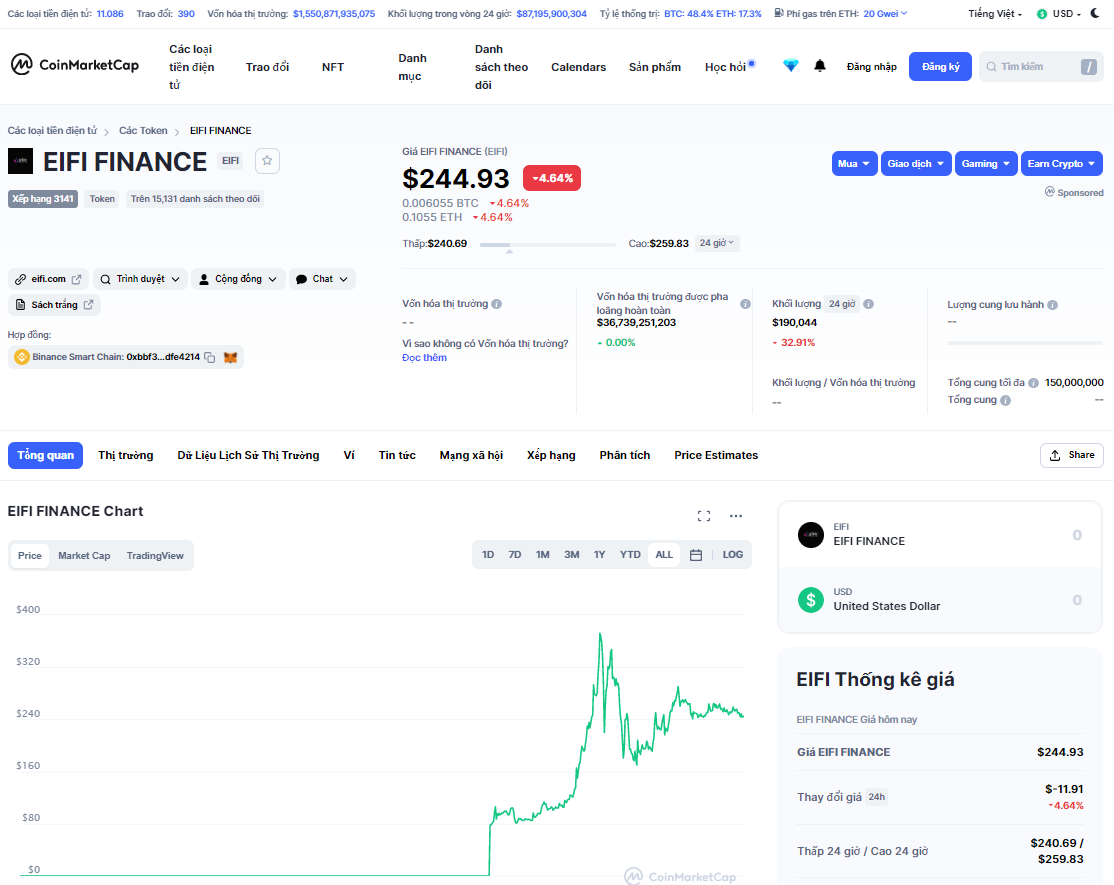Expand the Mua dropdown
This screenshot has width=1114, height=885.
coord(854,164)
